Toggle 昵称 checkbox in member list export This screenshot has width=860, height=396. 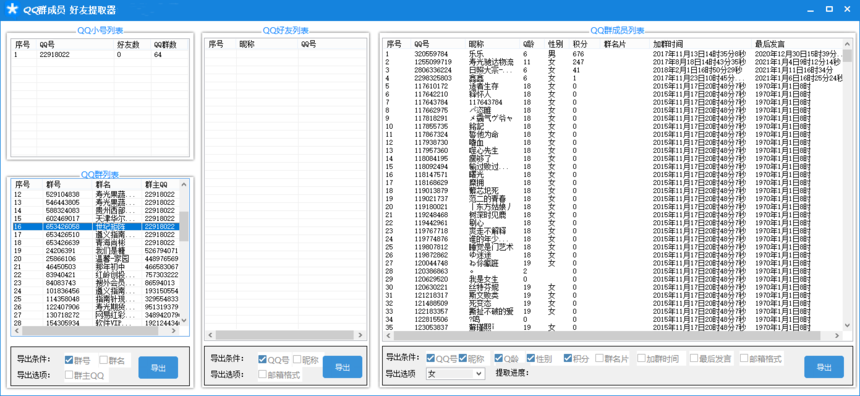pyautogui.click(x=463, y=358)
